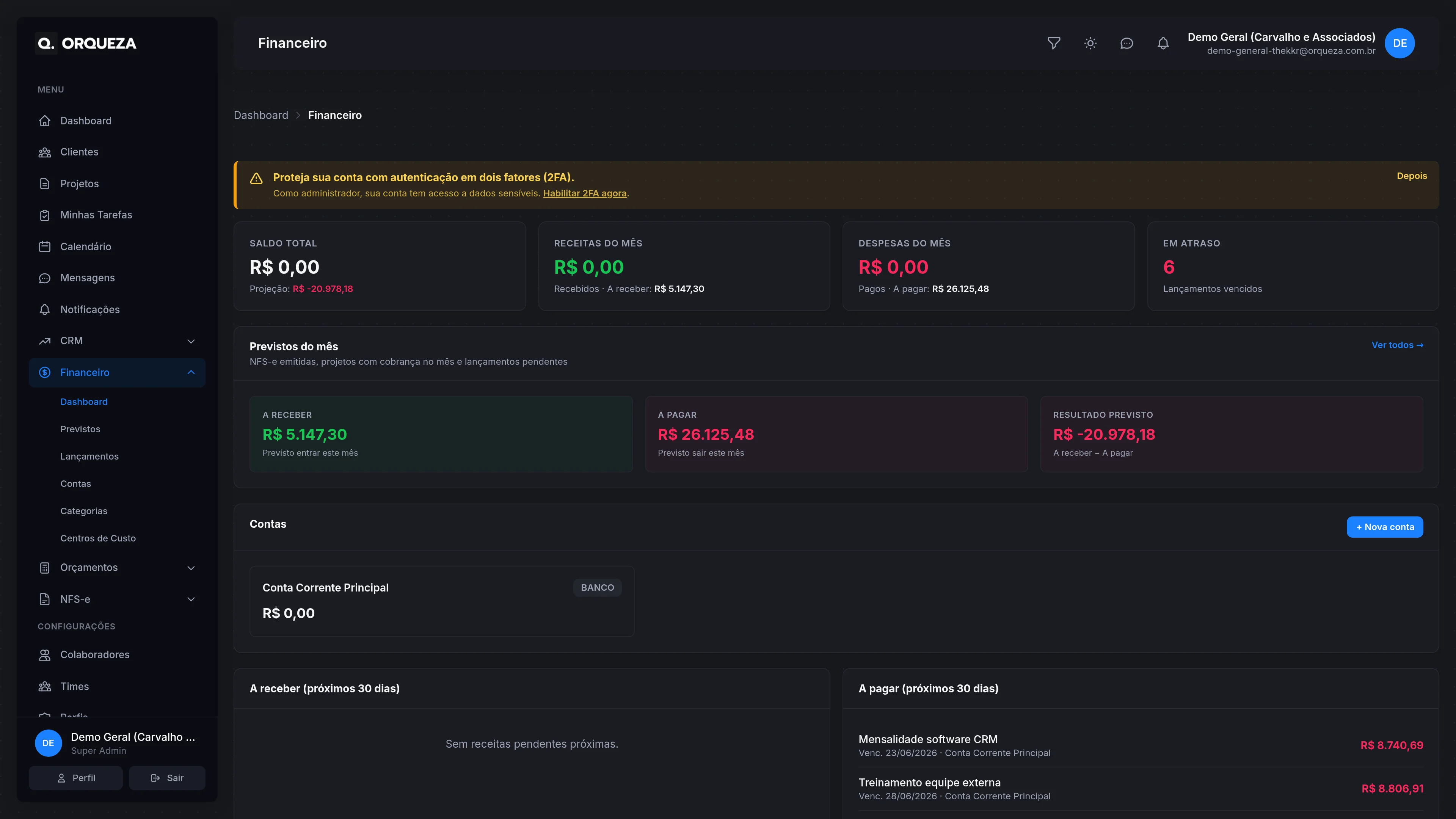1456x819 pixels.
Task: Expand the Orçamentos submenu chevron
Action: point(191,568)
